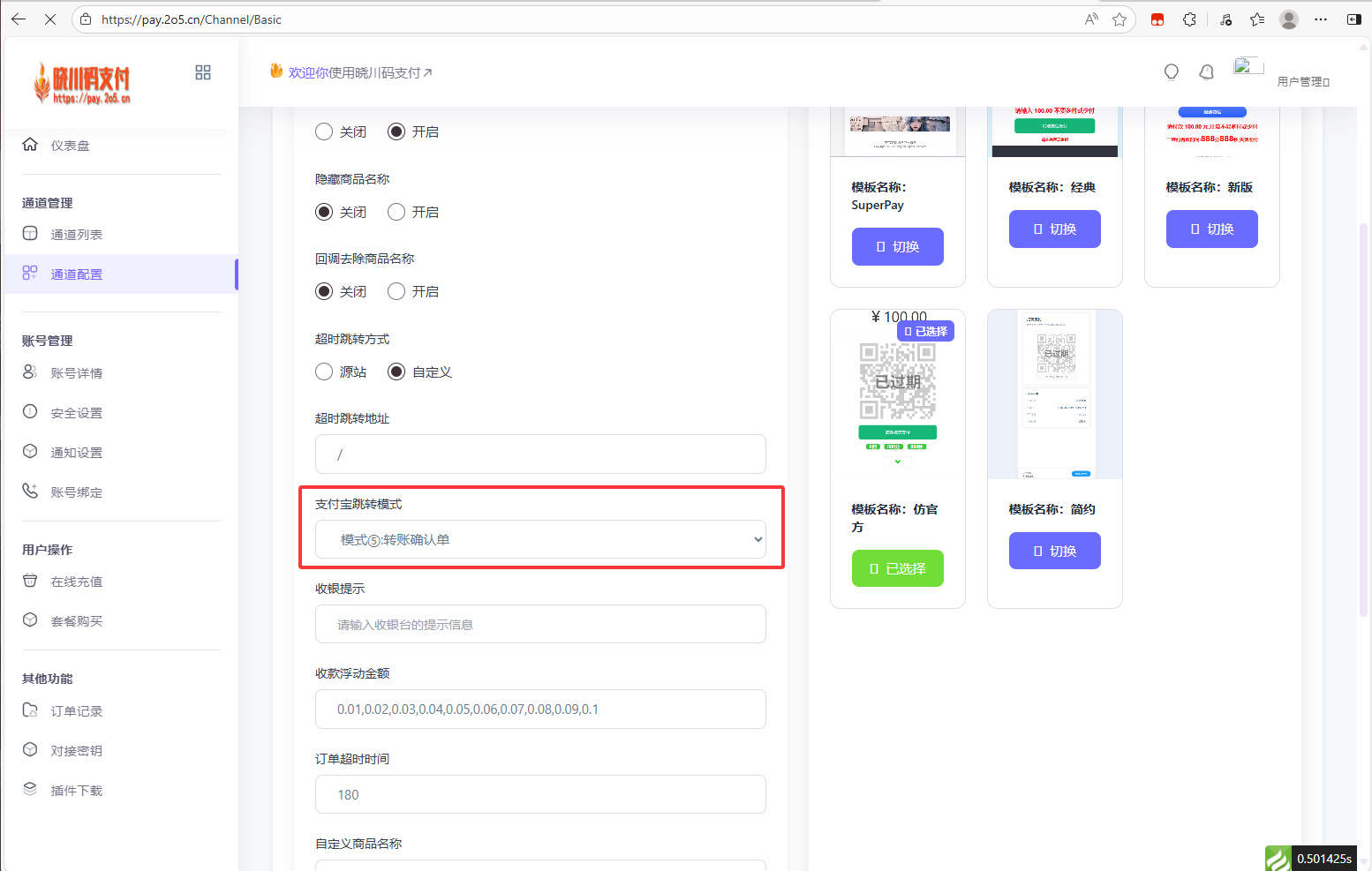Click the 订单超时时间 input field
Viewport: 1372px width, 871px height.
pos(540,794)
